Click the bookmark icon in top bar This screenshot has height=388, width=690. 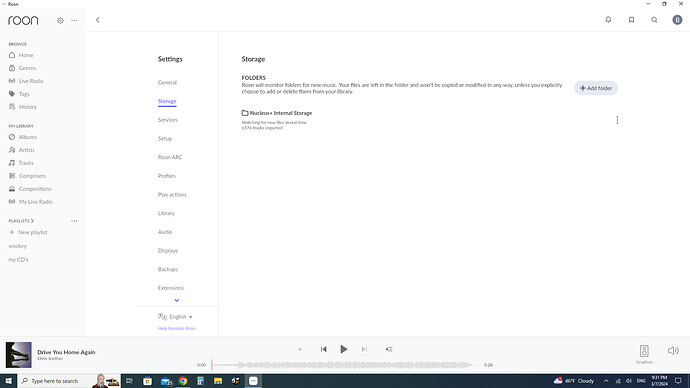pos(631,20)
